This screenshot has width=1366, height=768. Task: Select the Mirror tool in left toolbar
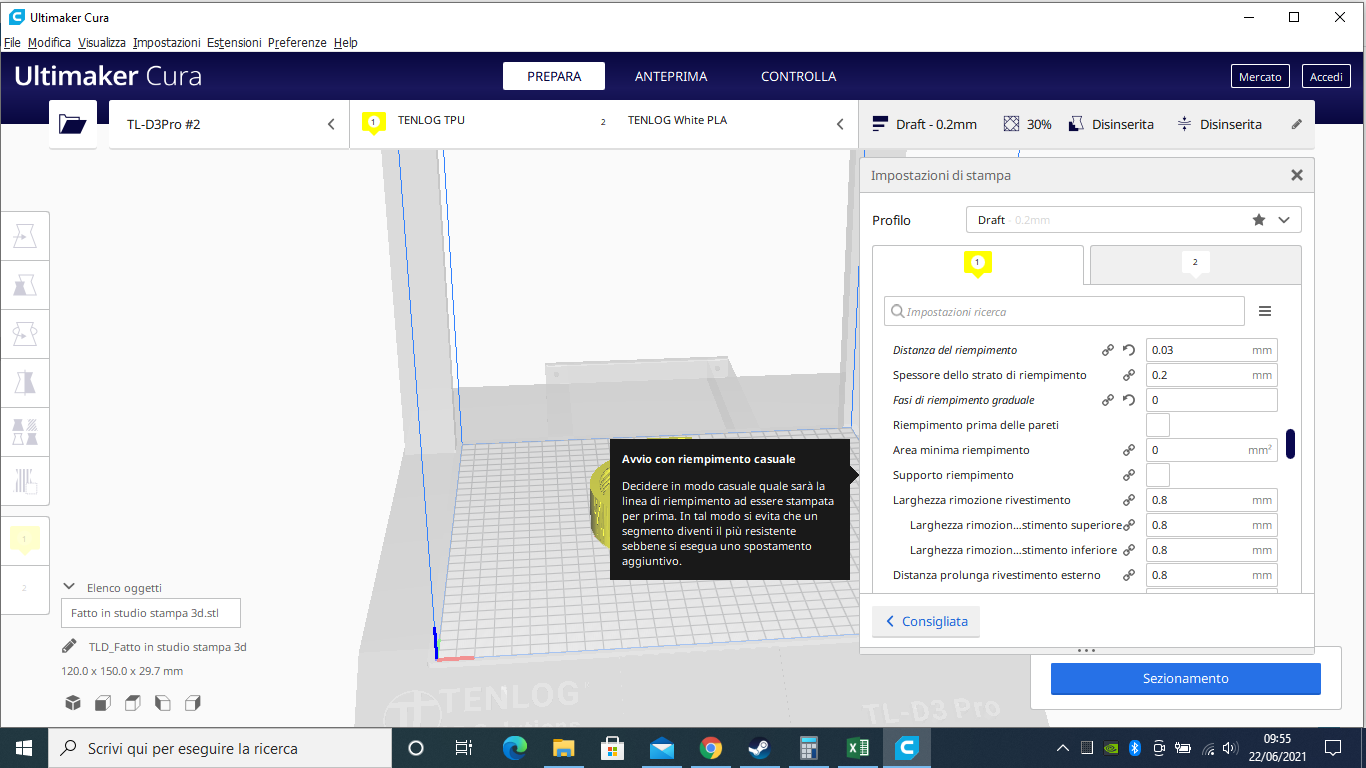25,383
